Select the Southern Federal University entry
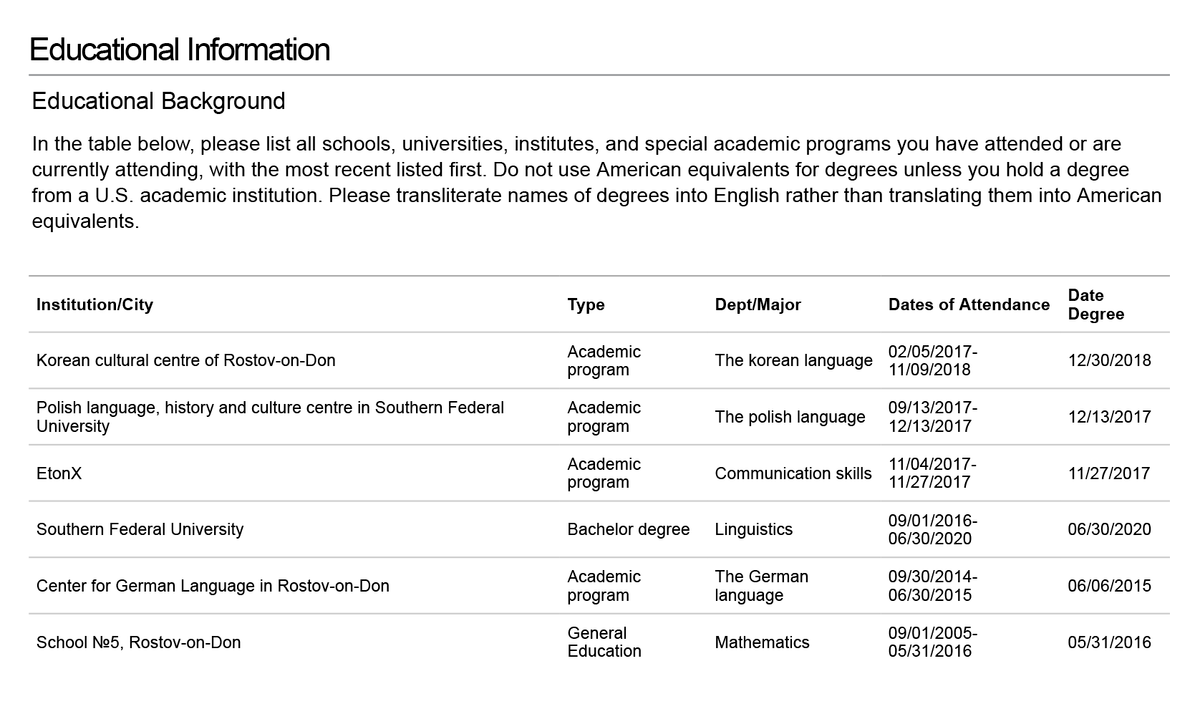This screenshot has width=1200, height=702. pos(140,529)
